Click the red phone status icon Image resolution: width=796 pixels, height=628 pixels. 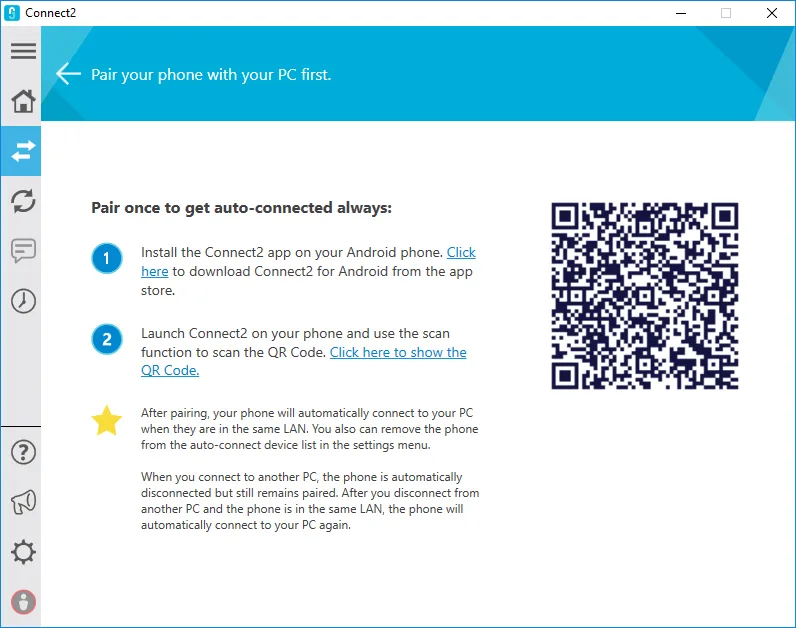23,602
